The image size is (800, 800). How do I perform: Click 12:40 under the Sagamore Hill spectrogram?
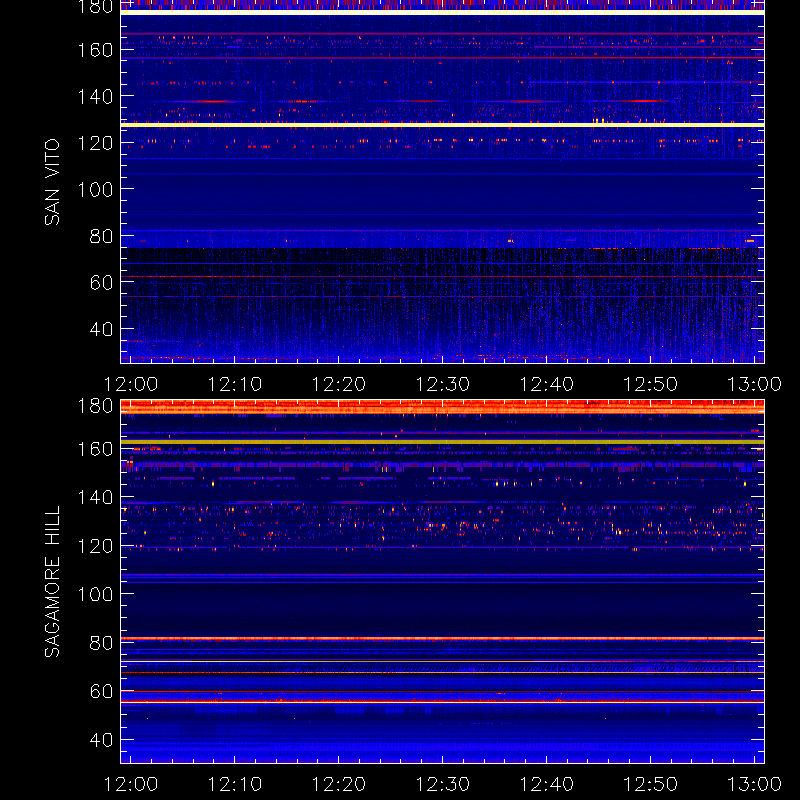pos(546,784)
